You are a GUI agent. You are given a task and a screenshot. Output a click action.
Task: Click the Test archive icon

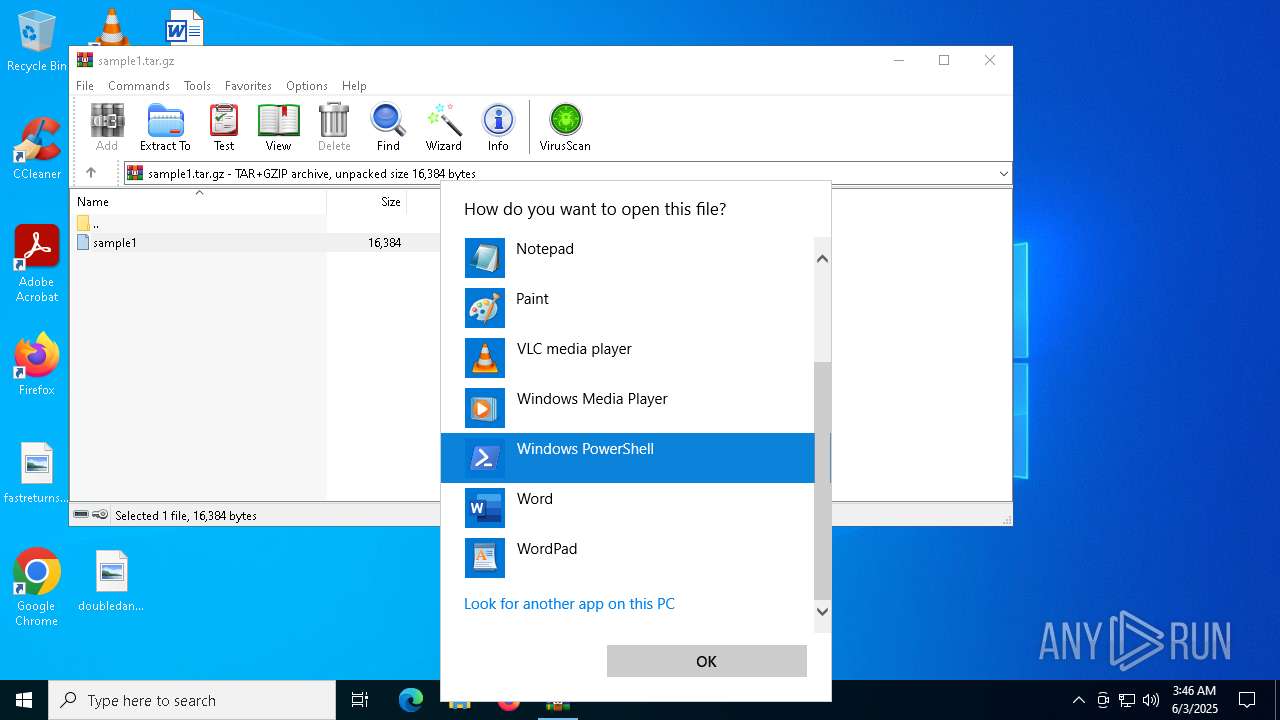coord(224,127)
